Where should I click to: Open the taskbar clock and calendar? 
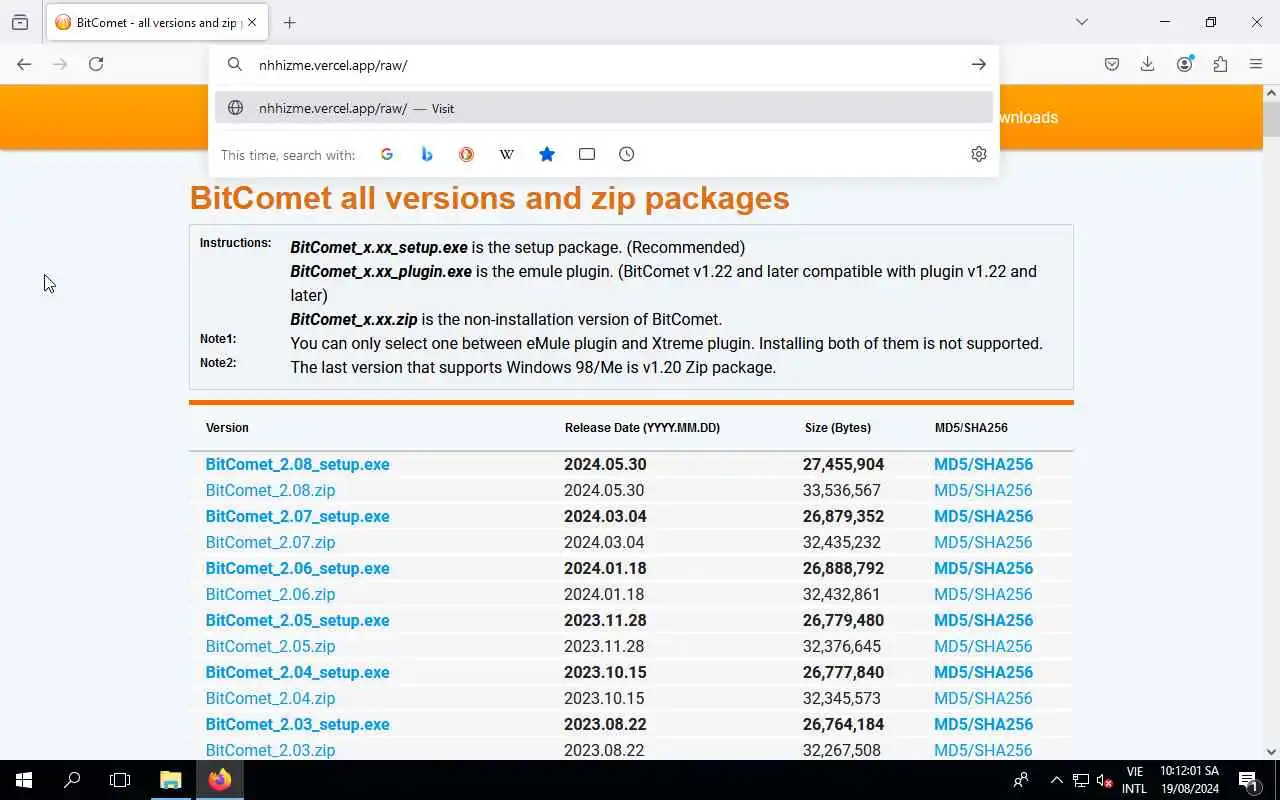[x=1189, y=780]
